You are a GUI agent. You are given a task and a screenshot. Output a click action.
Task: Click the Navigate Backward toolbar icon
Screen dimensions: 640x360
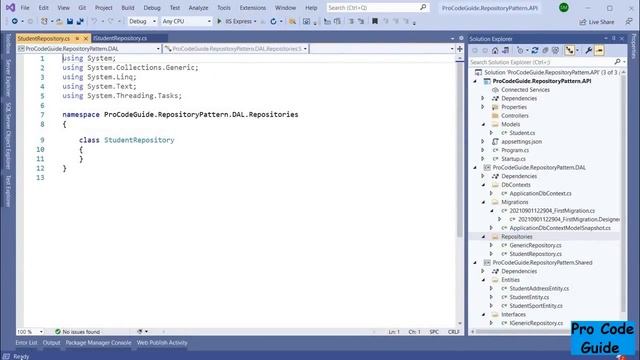[14, 21]
